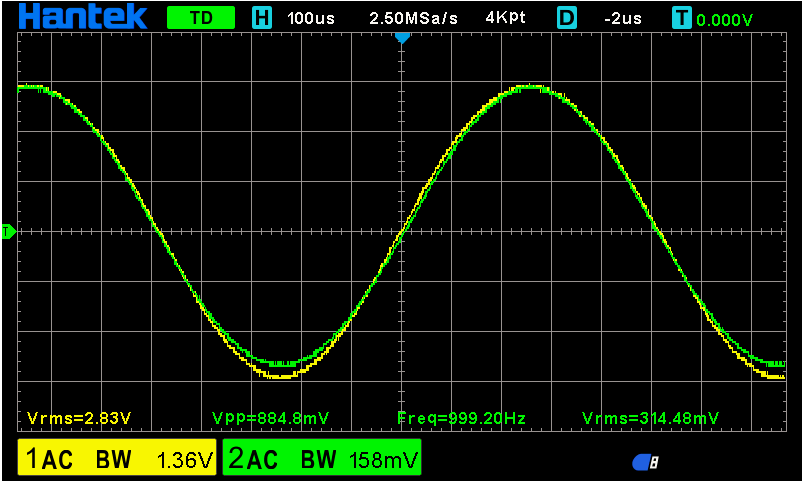Click channel 2 scale value 158mV
This screenshot has height=484, width=805.
384,460
